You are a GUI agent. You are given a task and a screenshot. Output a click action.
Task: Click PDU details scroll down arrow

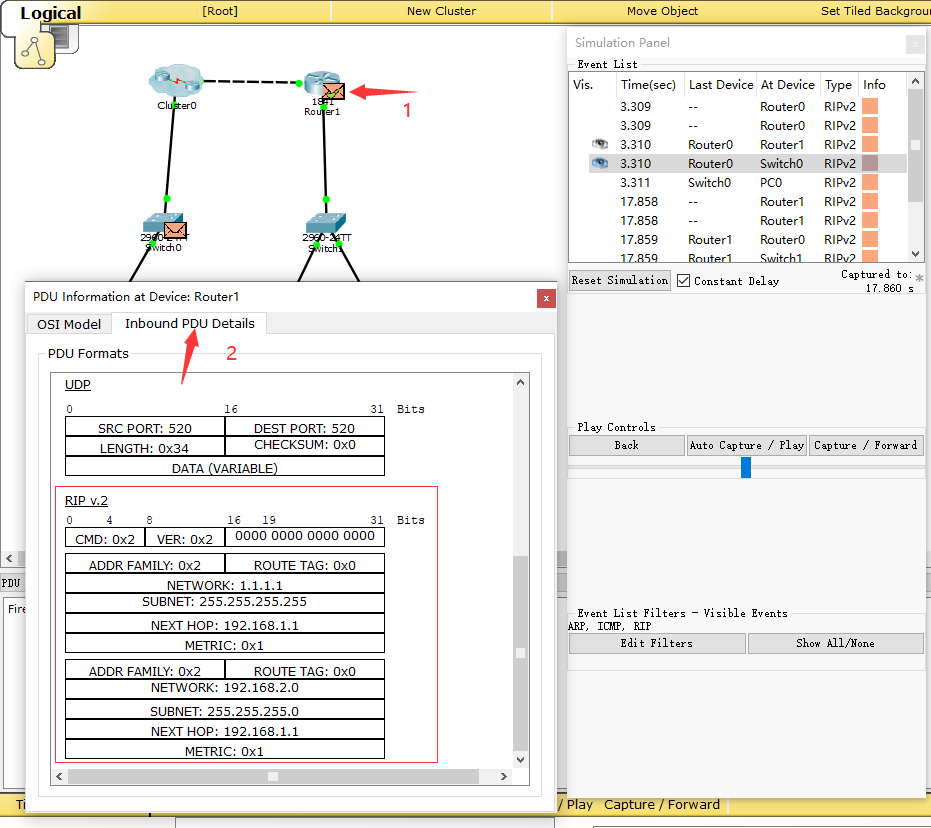(x=520, y=760)
